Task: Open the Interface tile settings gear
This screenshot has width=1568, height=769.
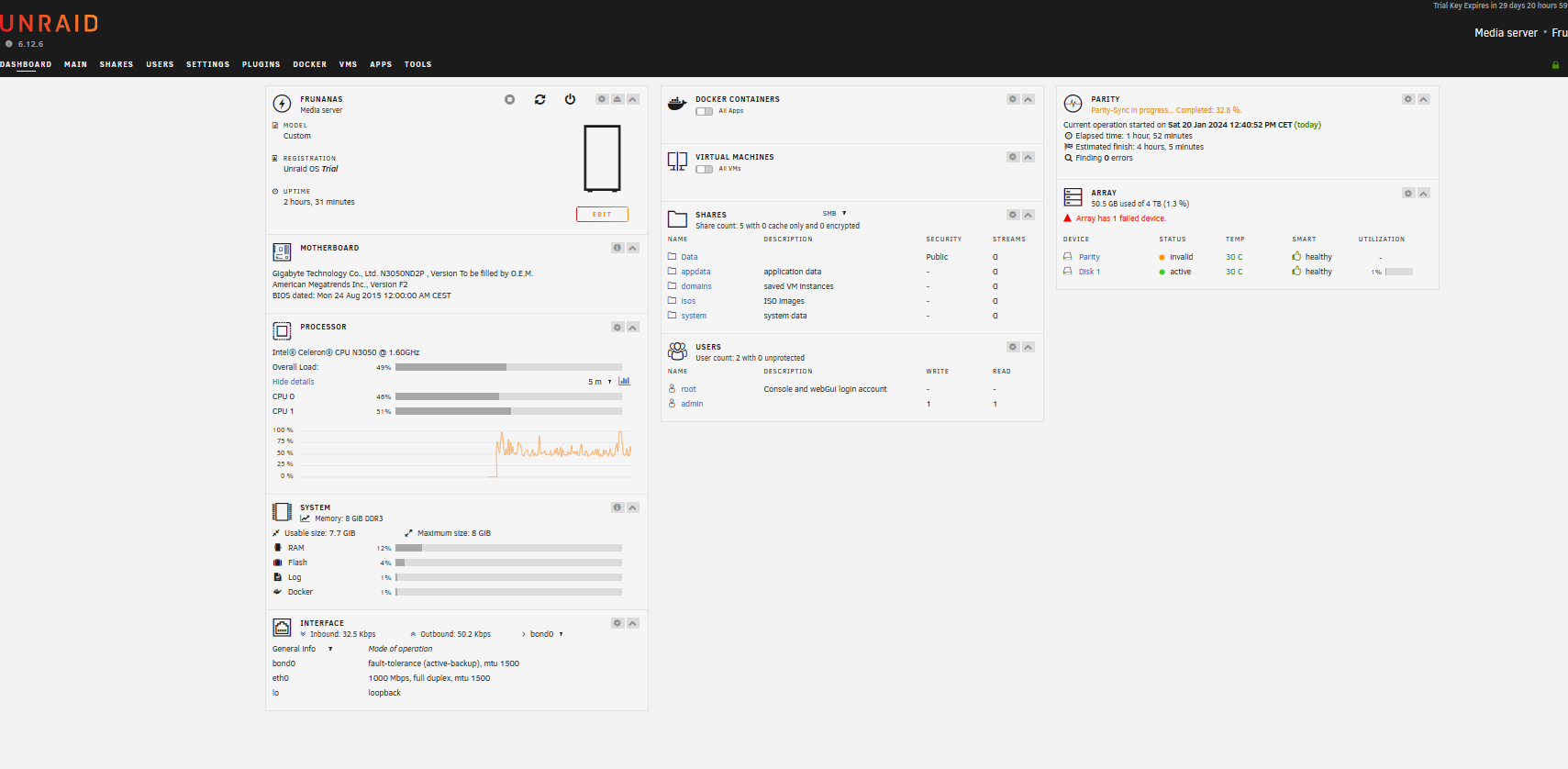Action: click(617, 623)
